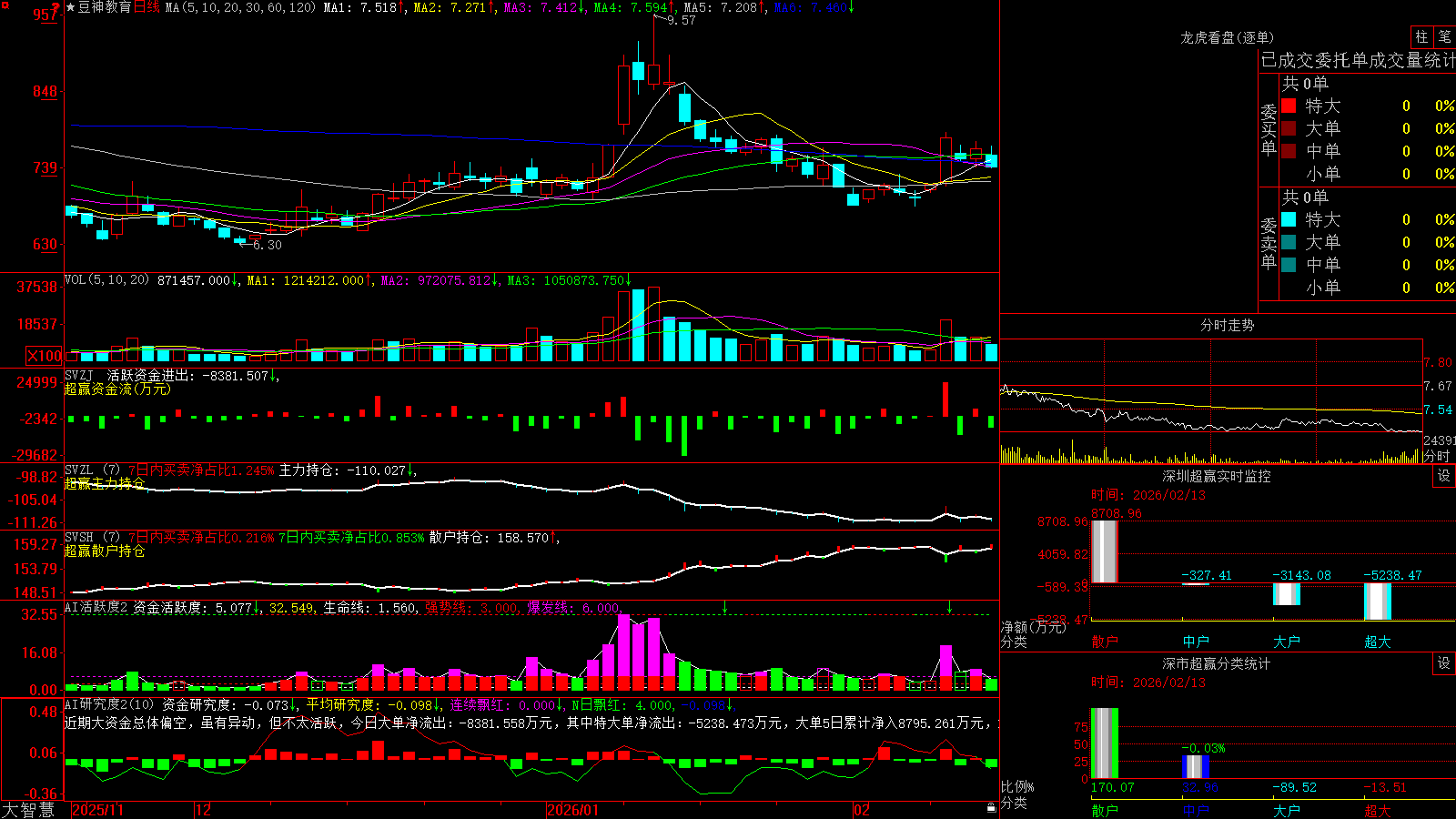Click the 日线 period label
This screenshot has width=1456, height=819.
coord(147,7)
